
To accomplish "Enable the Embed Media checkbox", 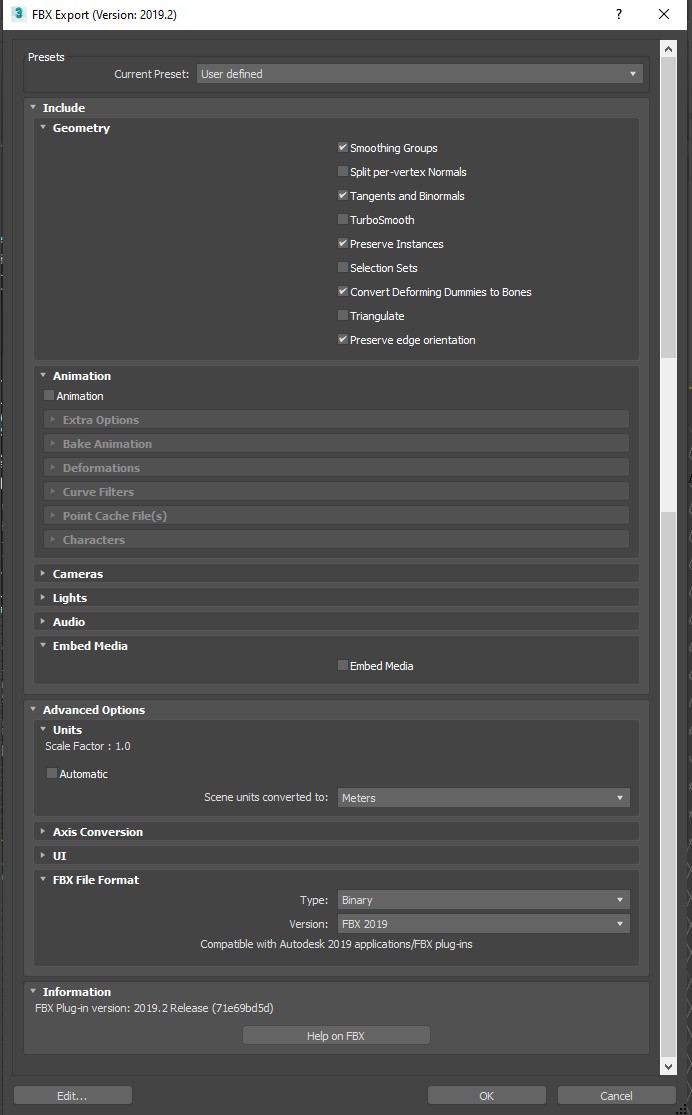I will (x=343, y=666).
